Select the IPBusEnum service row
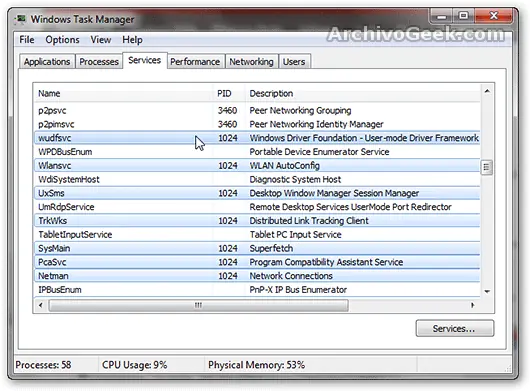 [257, 290]
